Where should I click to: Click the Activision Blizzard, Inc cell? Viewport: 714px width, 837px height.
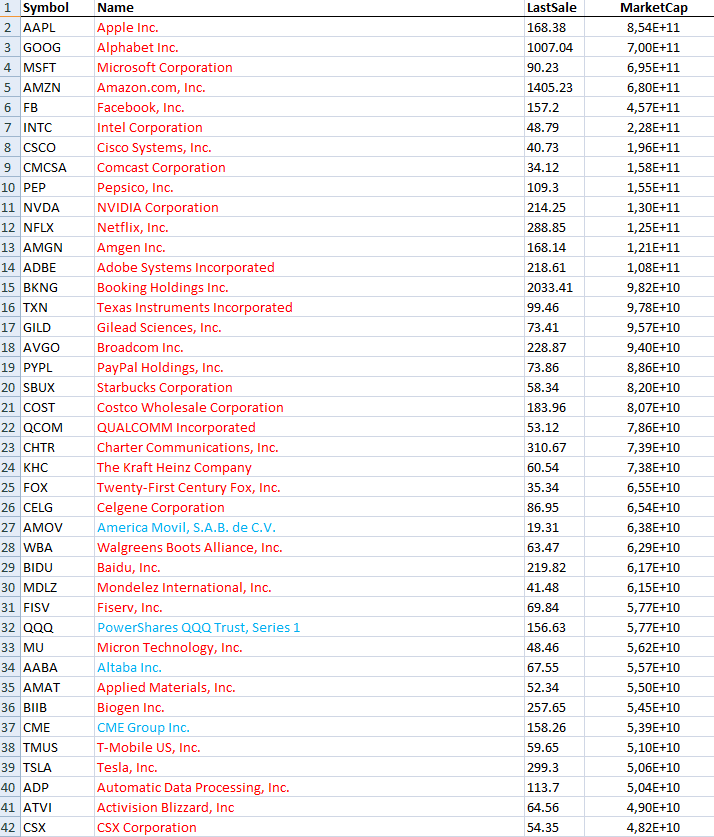[310, 807]
